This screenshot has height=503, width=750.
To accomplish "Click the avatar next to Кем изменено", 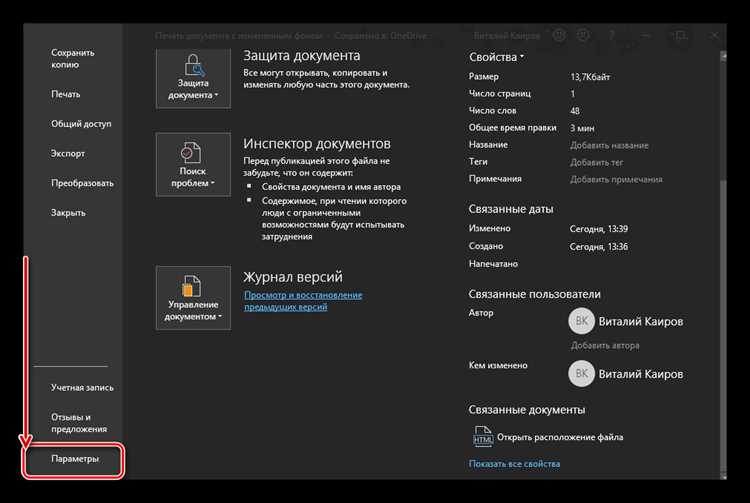I will [581, 373].
